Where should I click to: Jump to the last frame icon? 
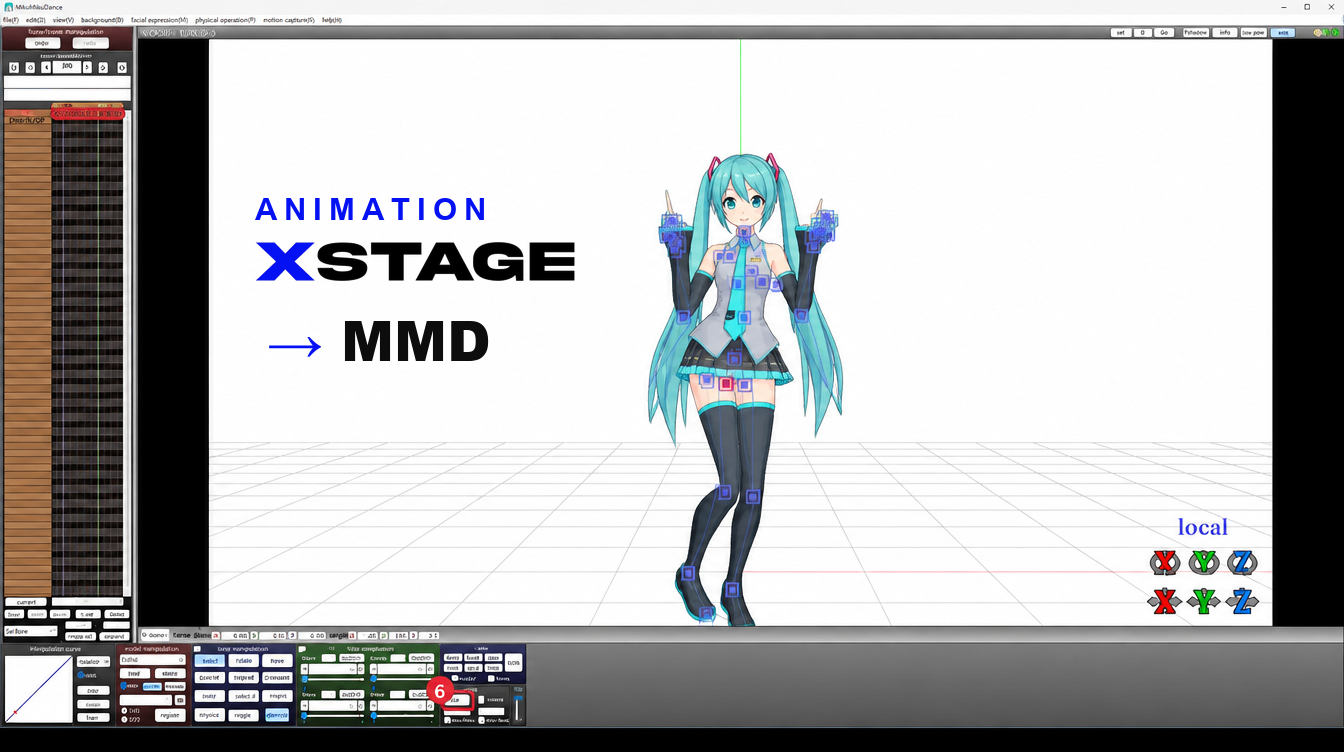pyautogui.click(x=122, y=67)
